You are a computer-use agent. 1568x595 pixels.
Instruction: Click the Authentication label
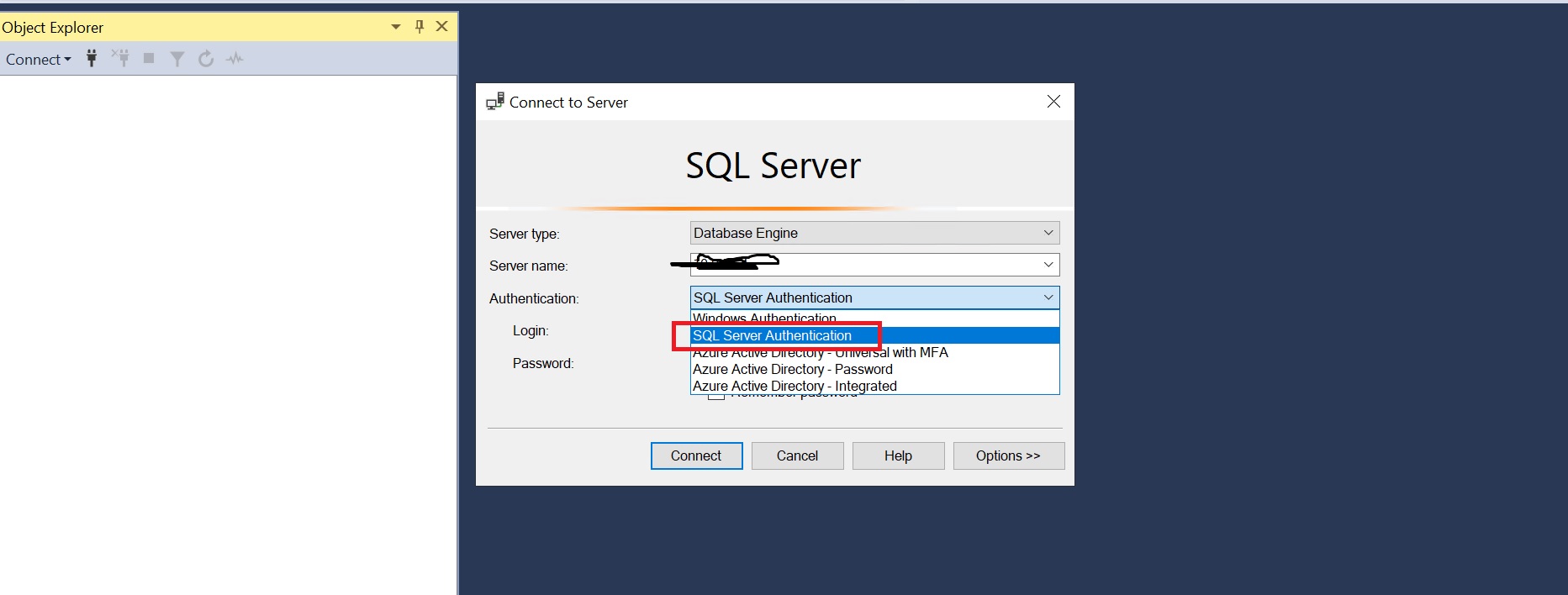[534, 298]
